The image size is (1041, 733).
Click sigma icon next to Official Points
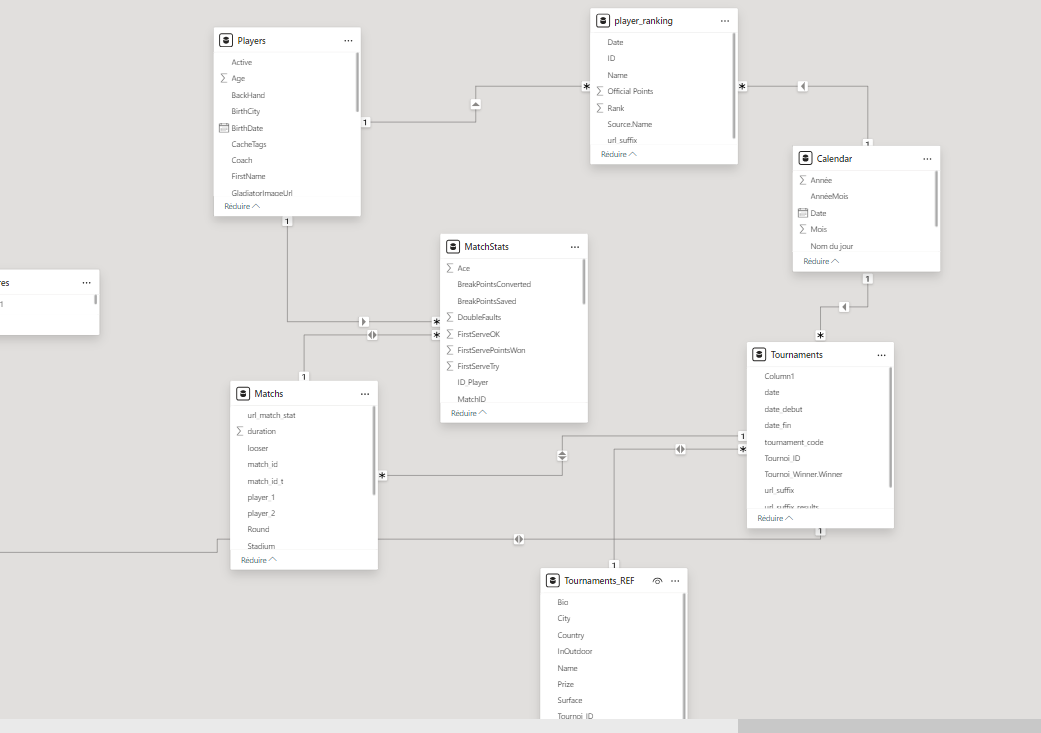(600, 91)
